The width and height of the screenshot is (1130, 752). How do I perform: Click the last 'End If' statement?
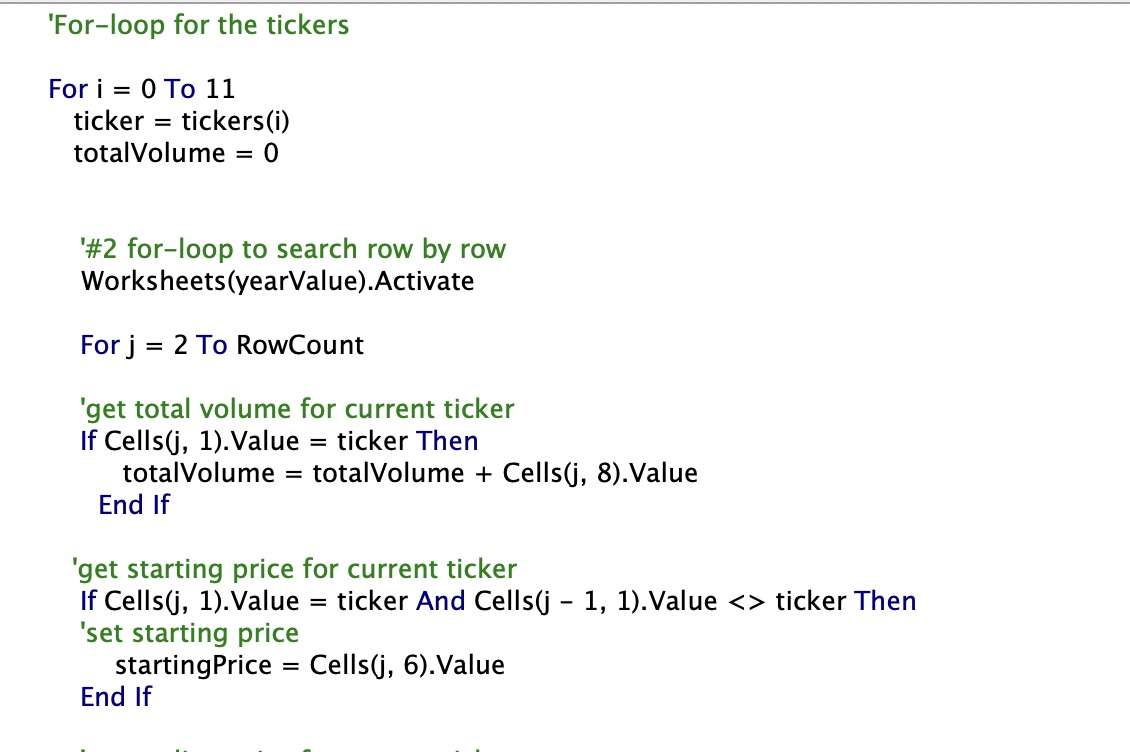tap(116, 697)
